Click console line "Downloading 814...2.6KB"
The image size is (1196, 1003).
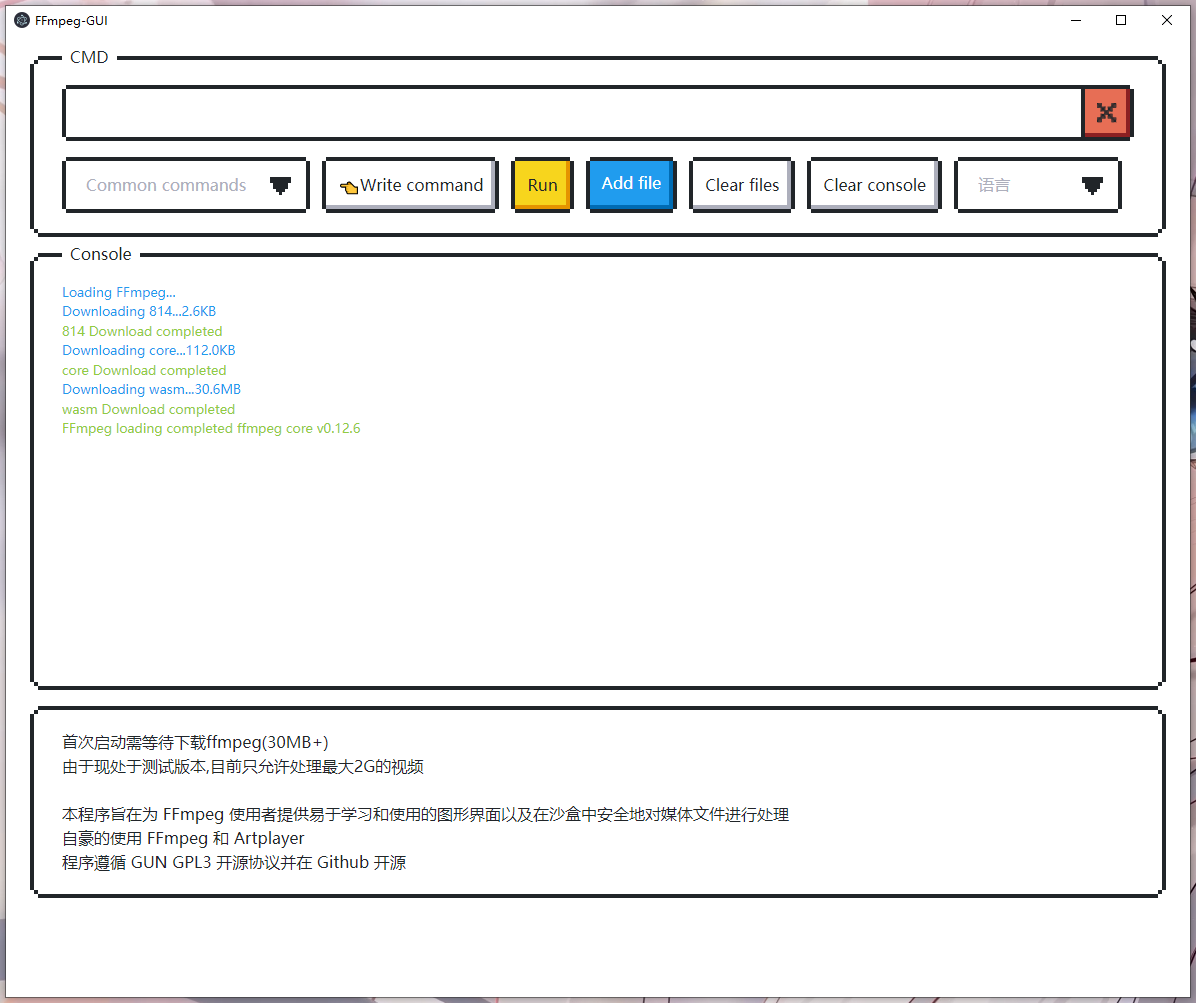click(x=139, y=311)
